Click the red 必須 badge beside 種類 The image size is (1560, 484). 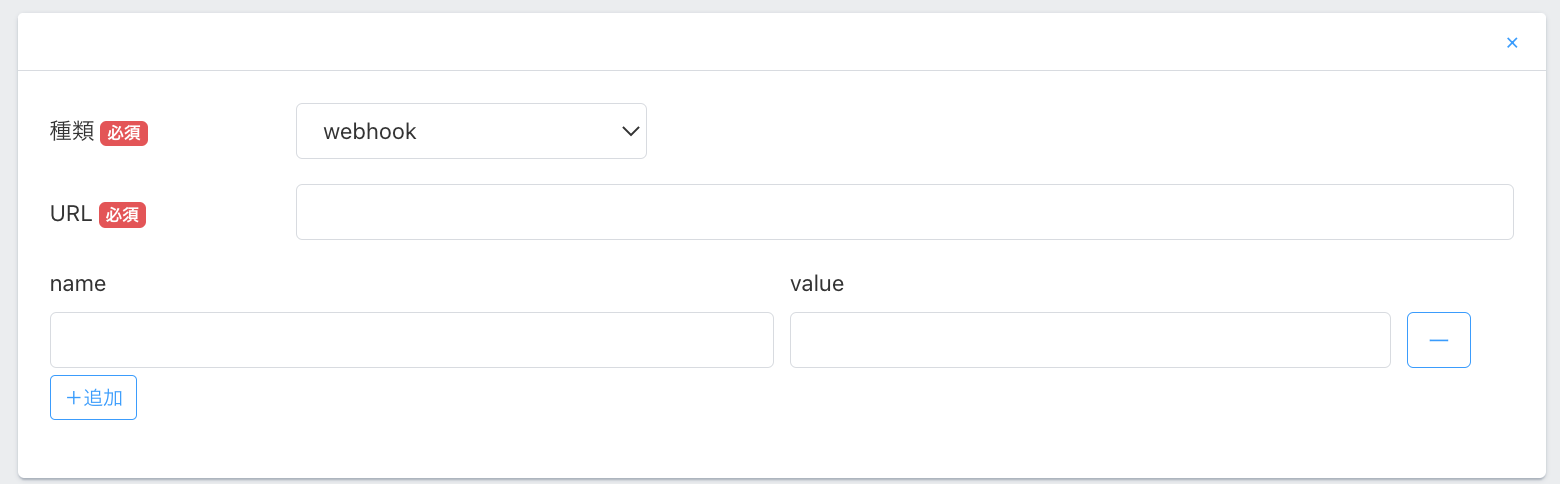click(124, 133)
